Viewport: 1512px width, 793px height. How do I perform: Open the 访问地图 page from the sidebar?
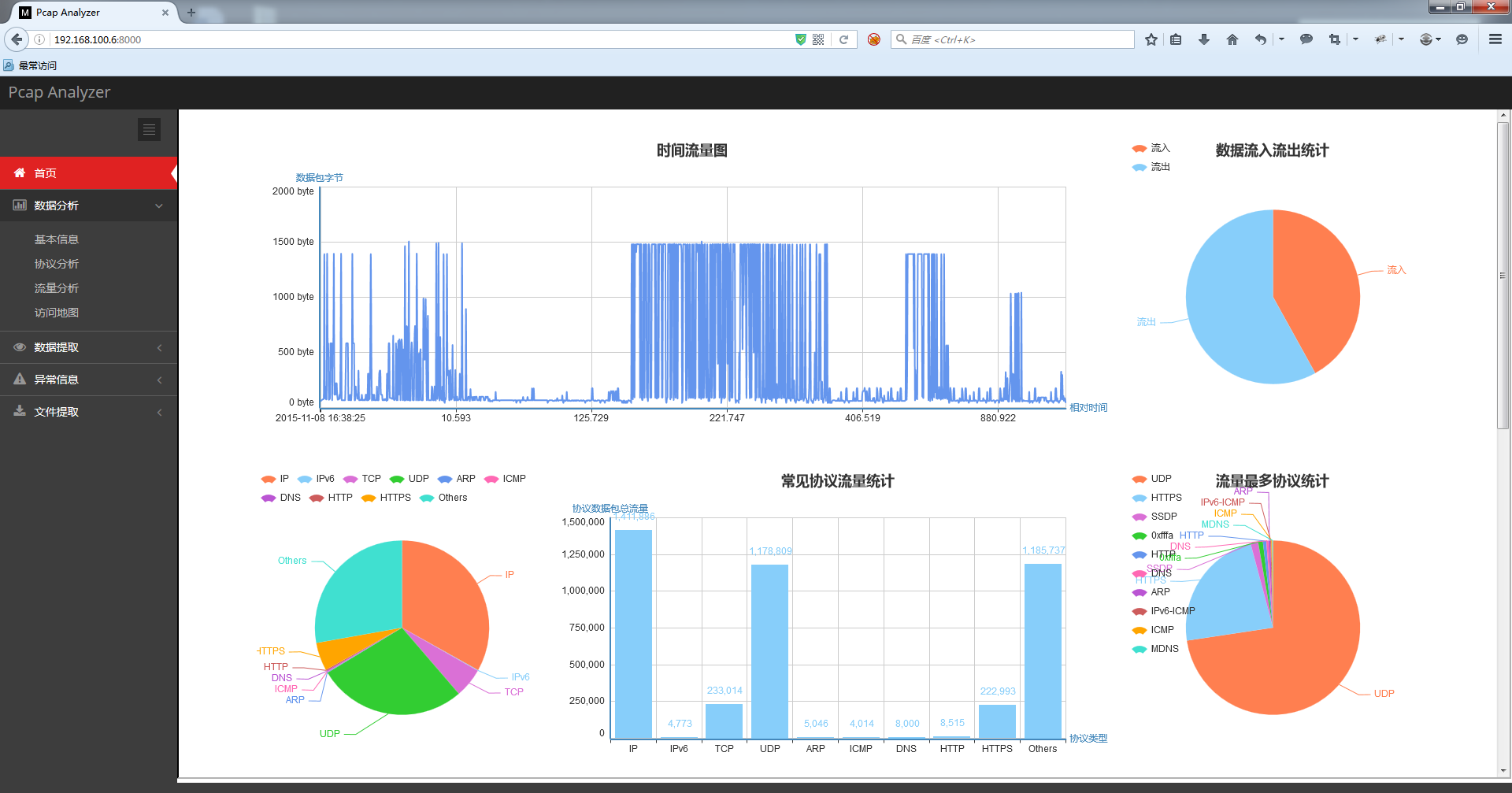[x=56, y=312]
